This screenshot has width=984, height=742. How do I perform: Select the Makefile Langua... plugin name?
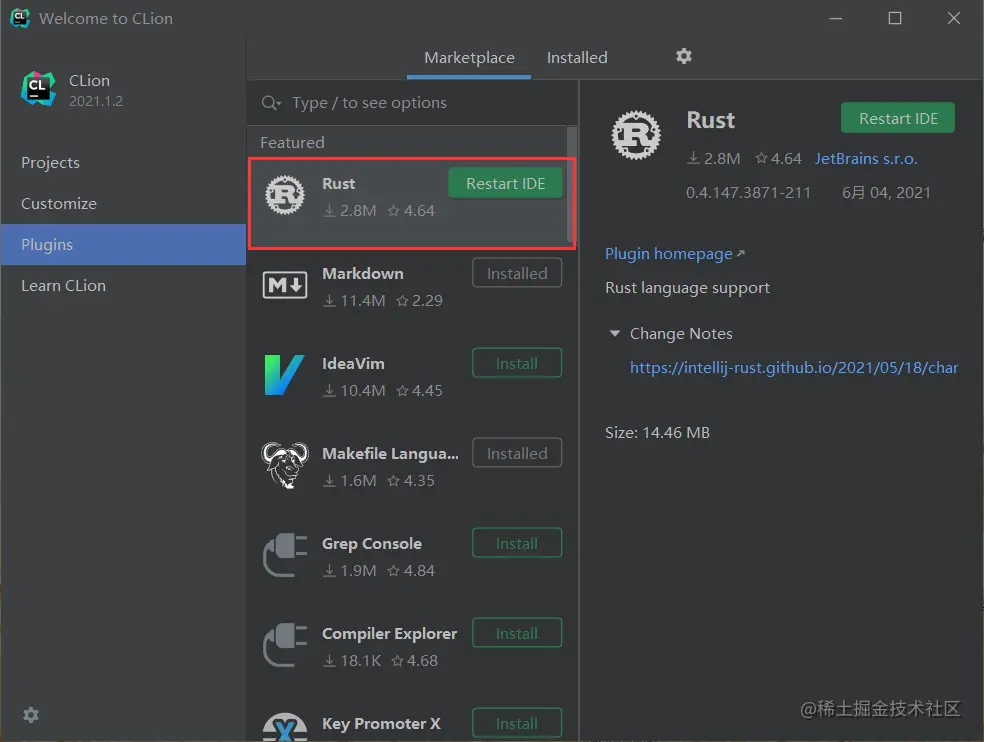pos(390,453)
